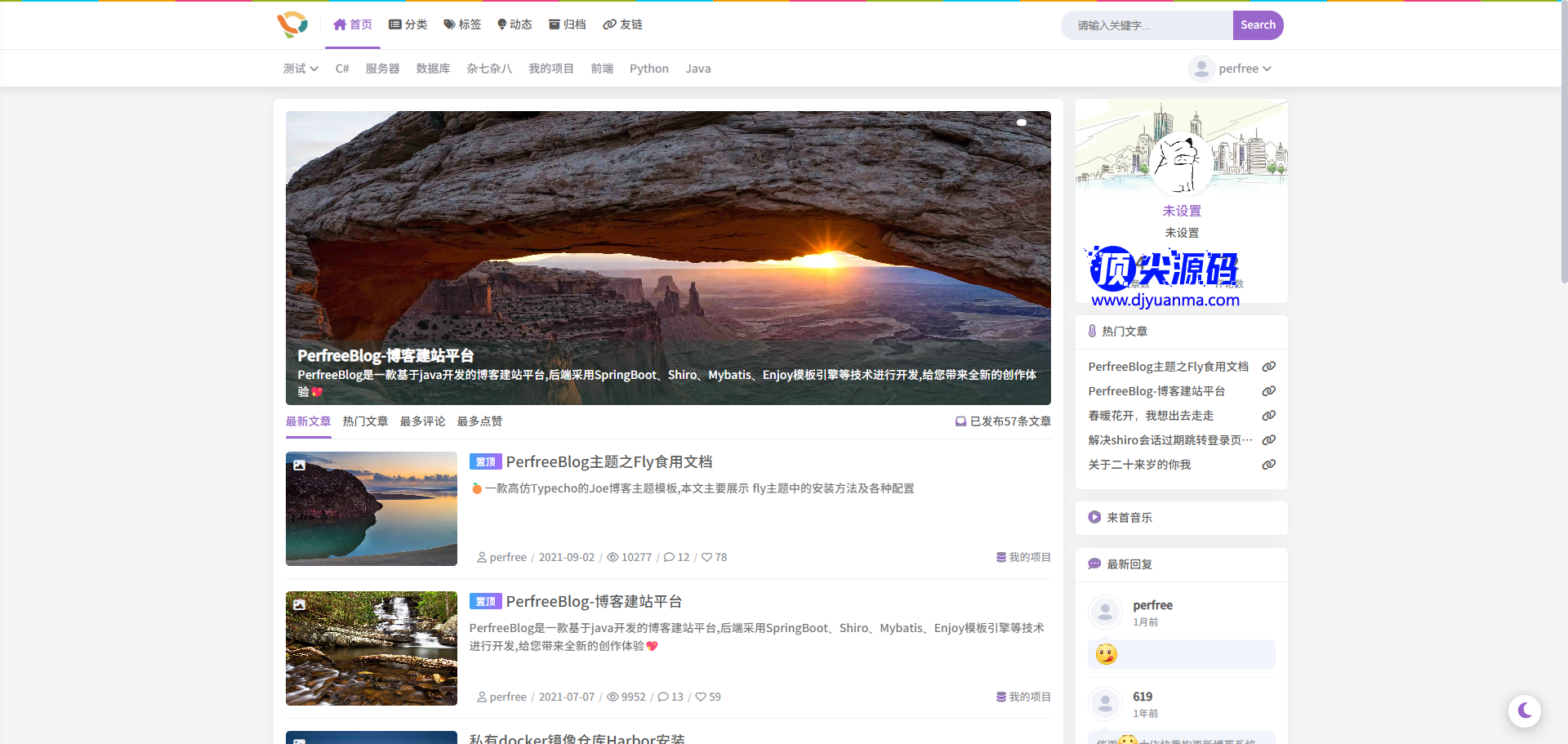Toggle dark mode with moon icon
Viewport: 1568px width, 744px height.
pyautogui.click(x=1524, y=711)
